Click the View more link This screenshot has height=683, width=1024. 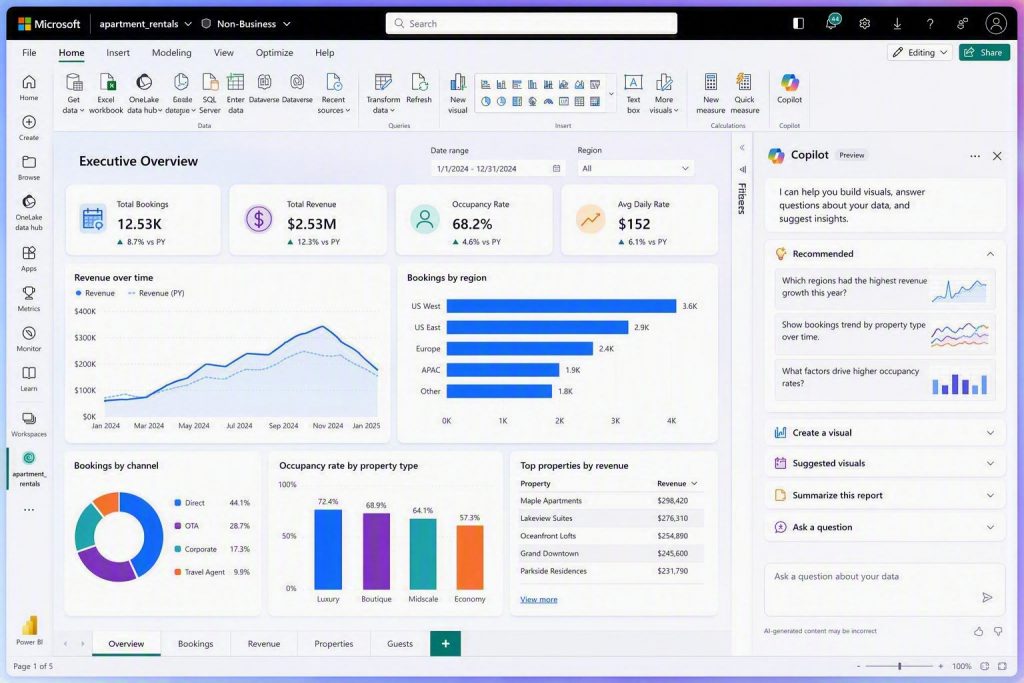point(539,599)
